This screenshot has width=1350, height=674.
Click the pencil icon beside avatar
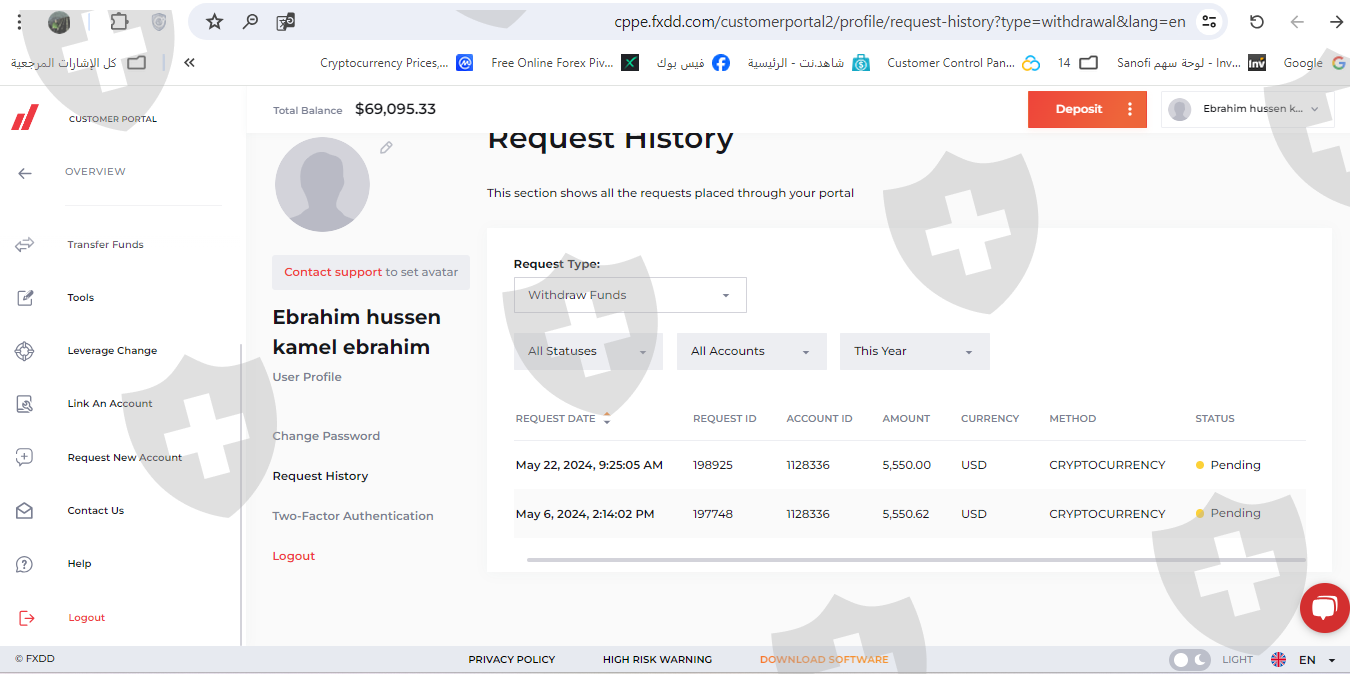coord(386,148)
